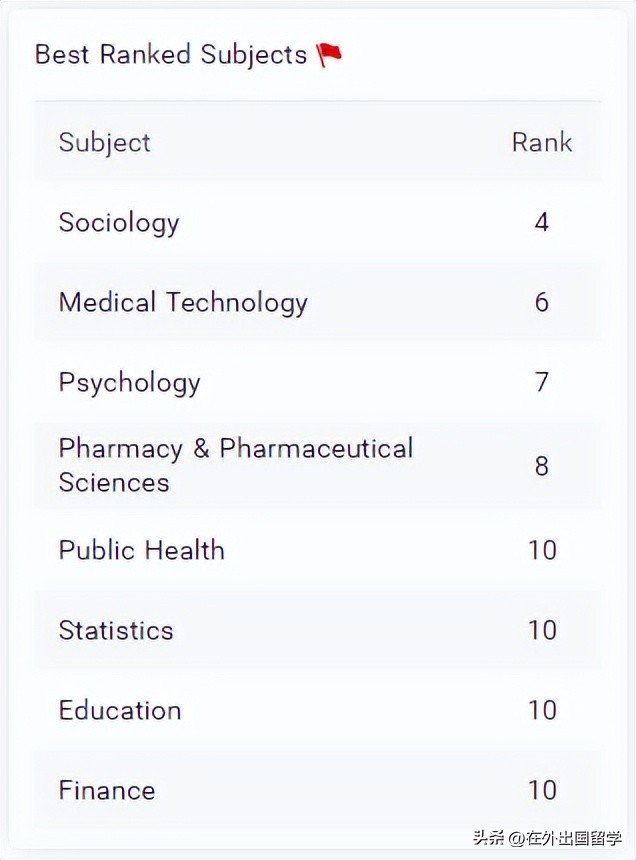636x860 pixels.
Task: Click rank 10 for Statistics
Action: point(541,630)
